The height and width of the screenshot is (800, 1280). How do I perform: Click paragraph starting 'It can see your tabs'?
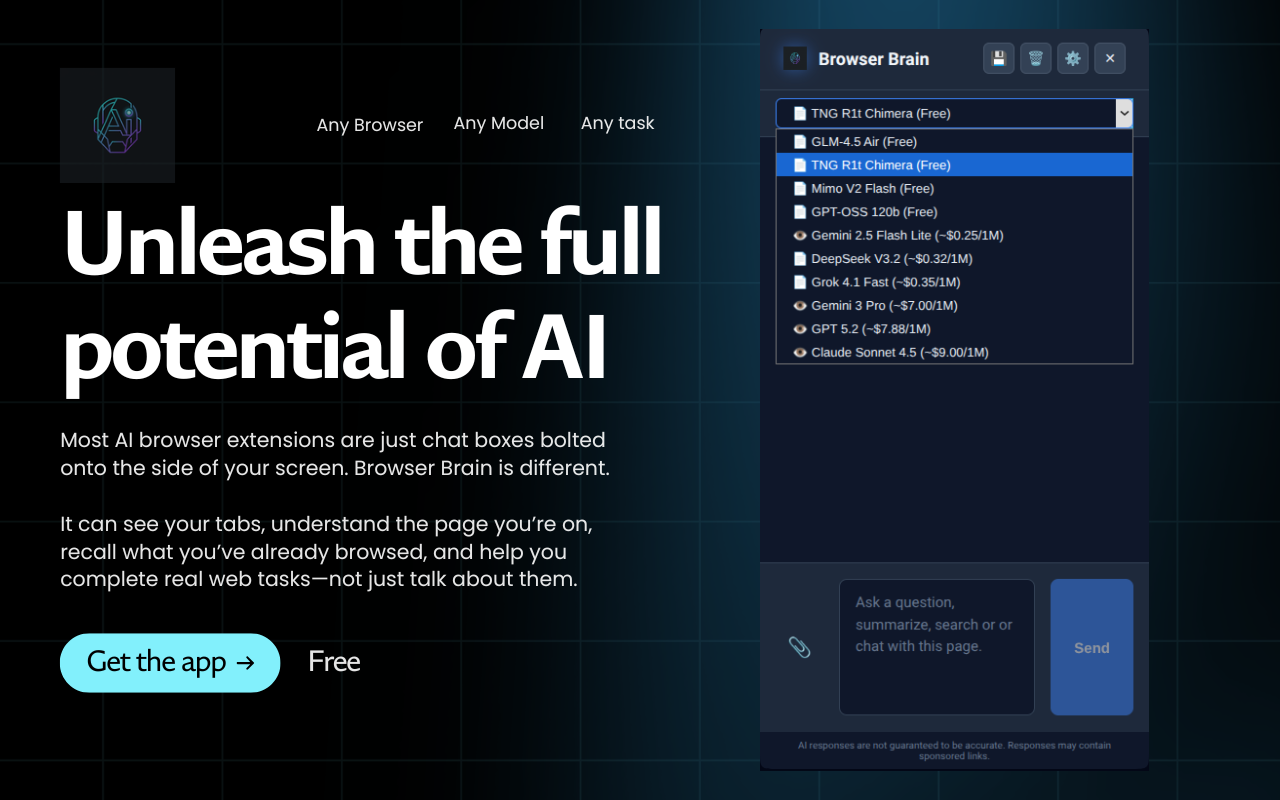327,552
